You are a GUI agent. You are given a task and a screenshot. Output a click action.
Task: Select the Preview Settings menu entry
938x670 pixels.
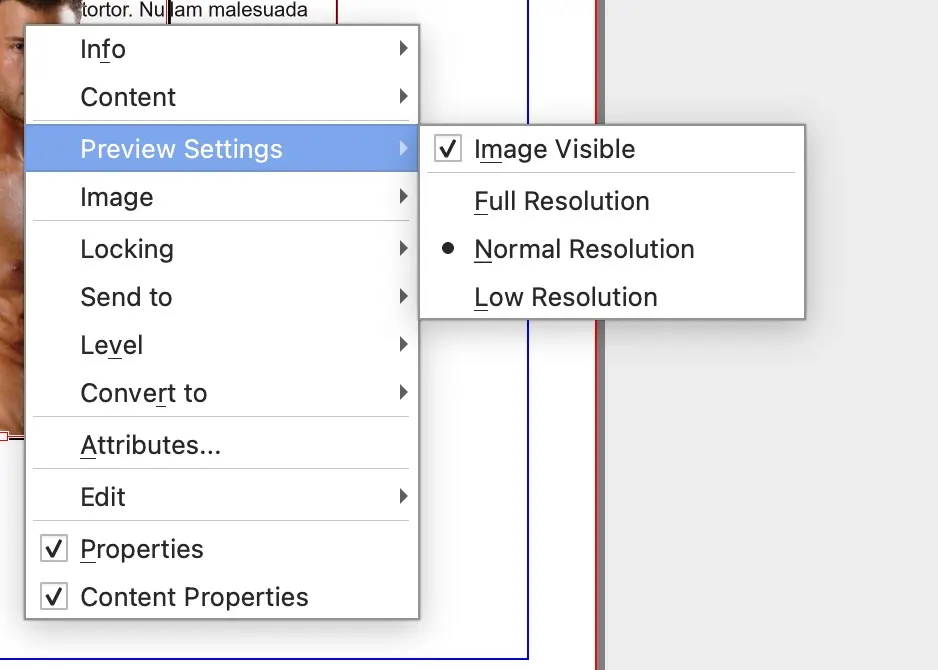click(181, 149)
